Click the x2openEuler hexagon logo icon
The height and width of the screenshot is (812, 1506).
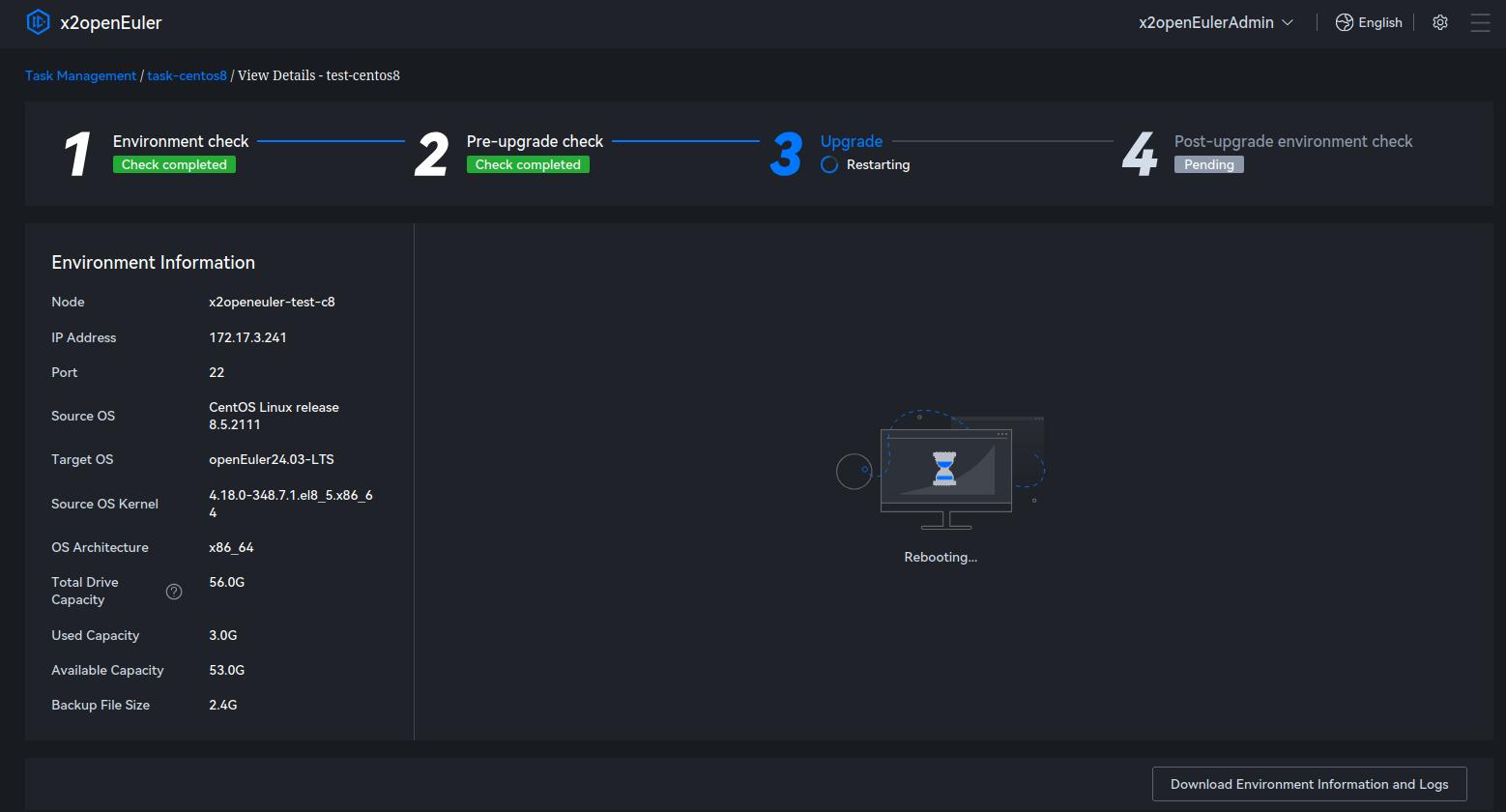(x=38, y=22)
